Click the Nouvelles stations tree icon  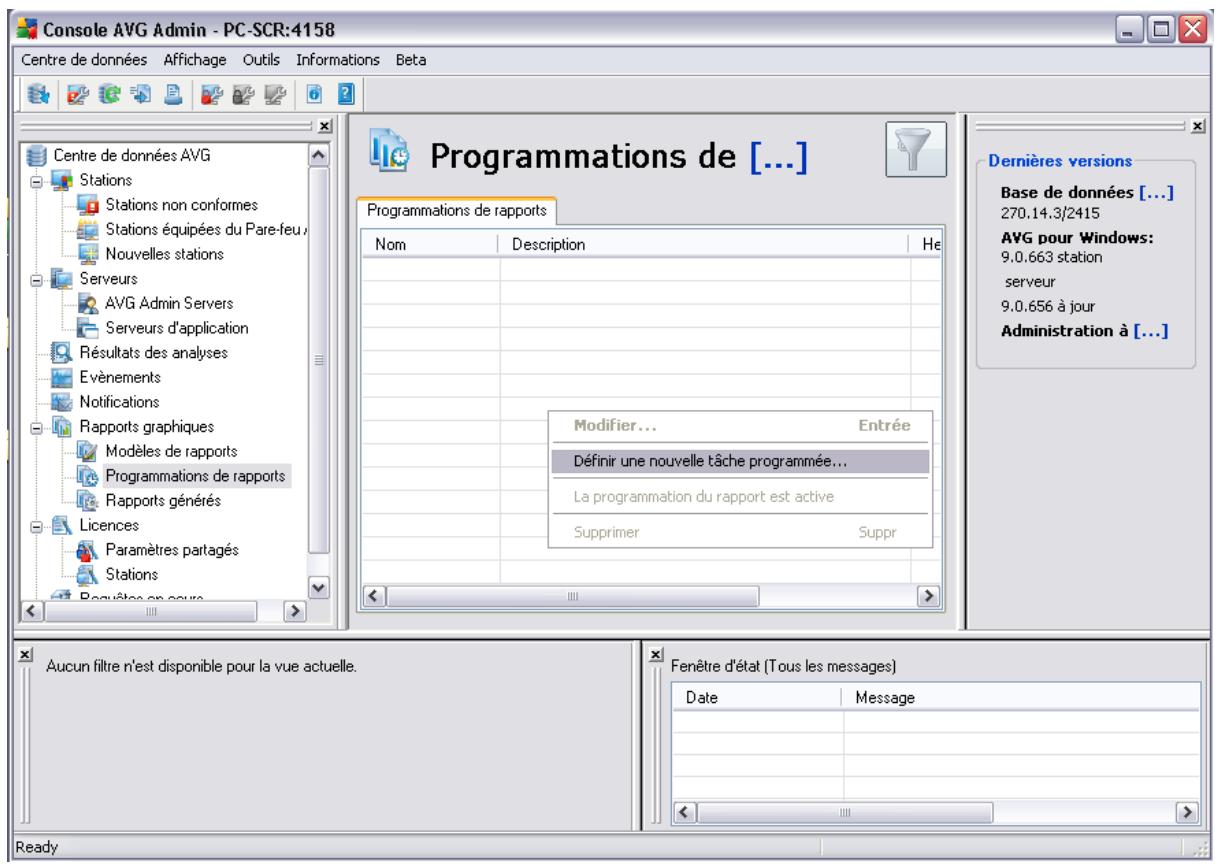90,254
